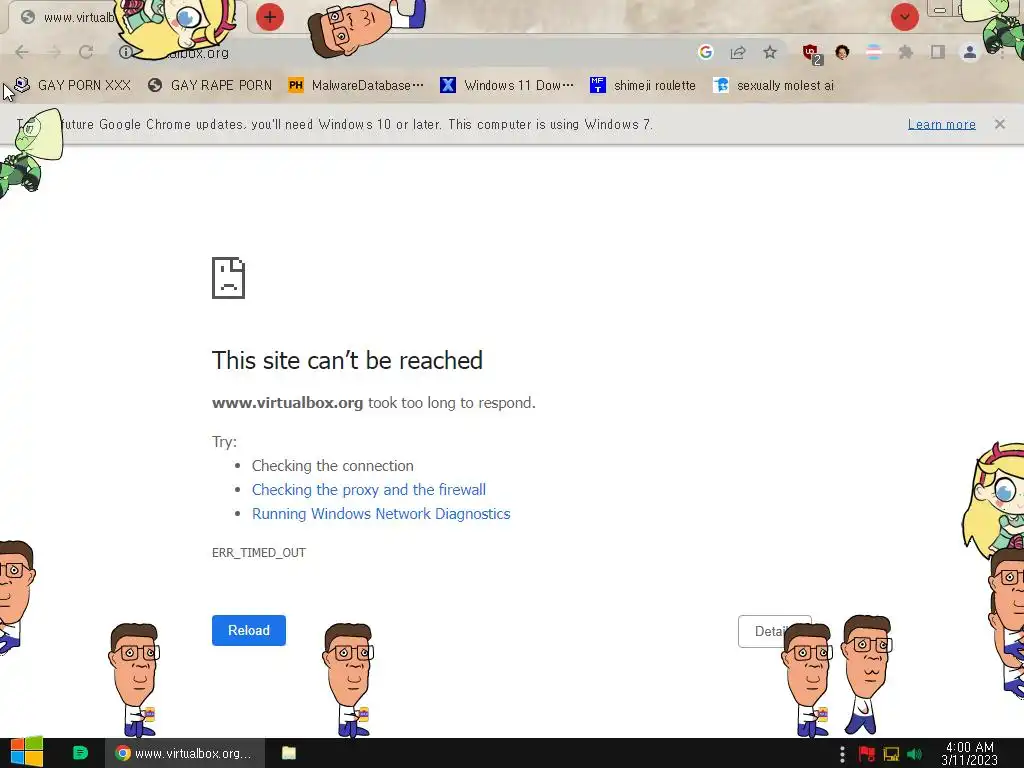
Task: Open the uBlock Origin extension icon
Action: click(812, 54)
